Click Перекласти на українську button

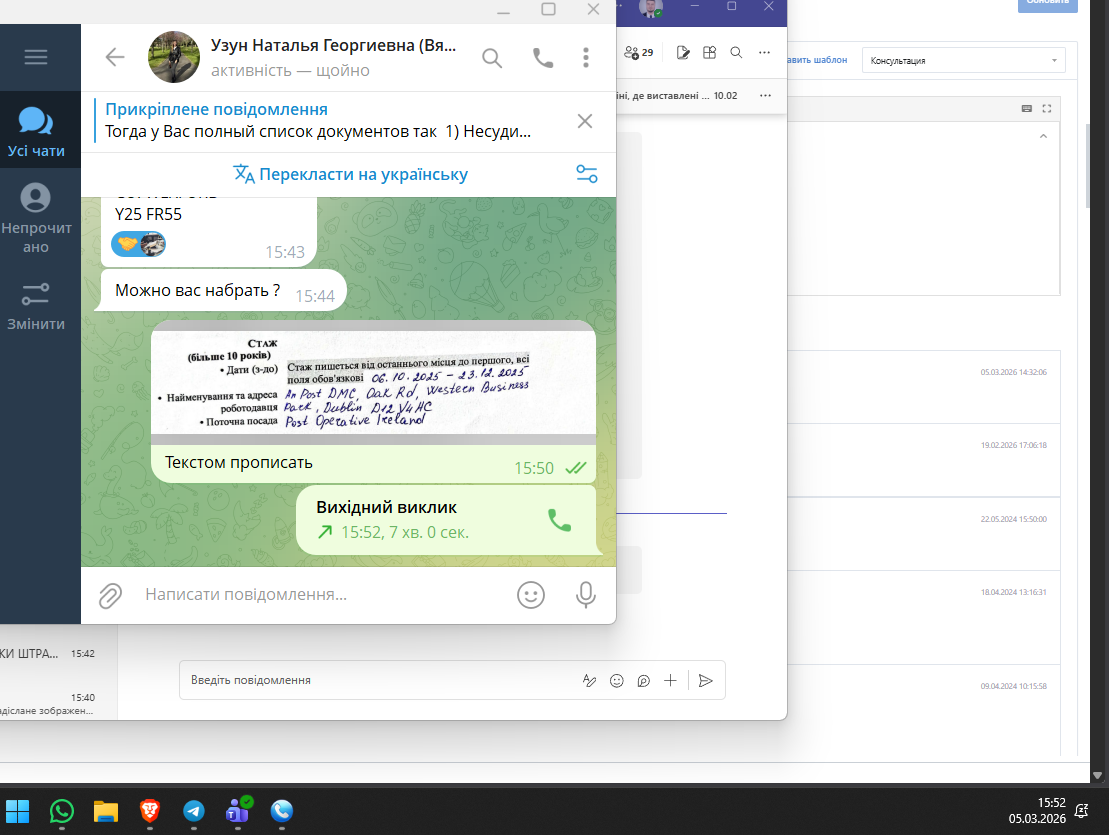[351, 174]
